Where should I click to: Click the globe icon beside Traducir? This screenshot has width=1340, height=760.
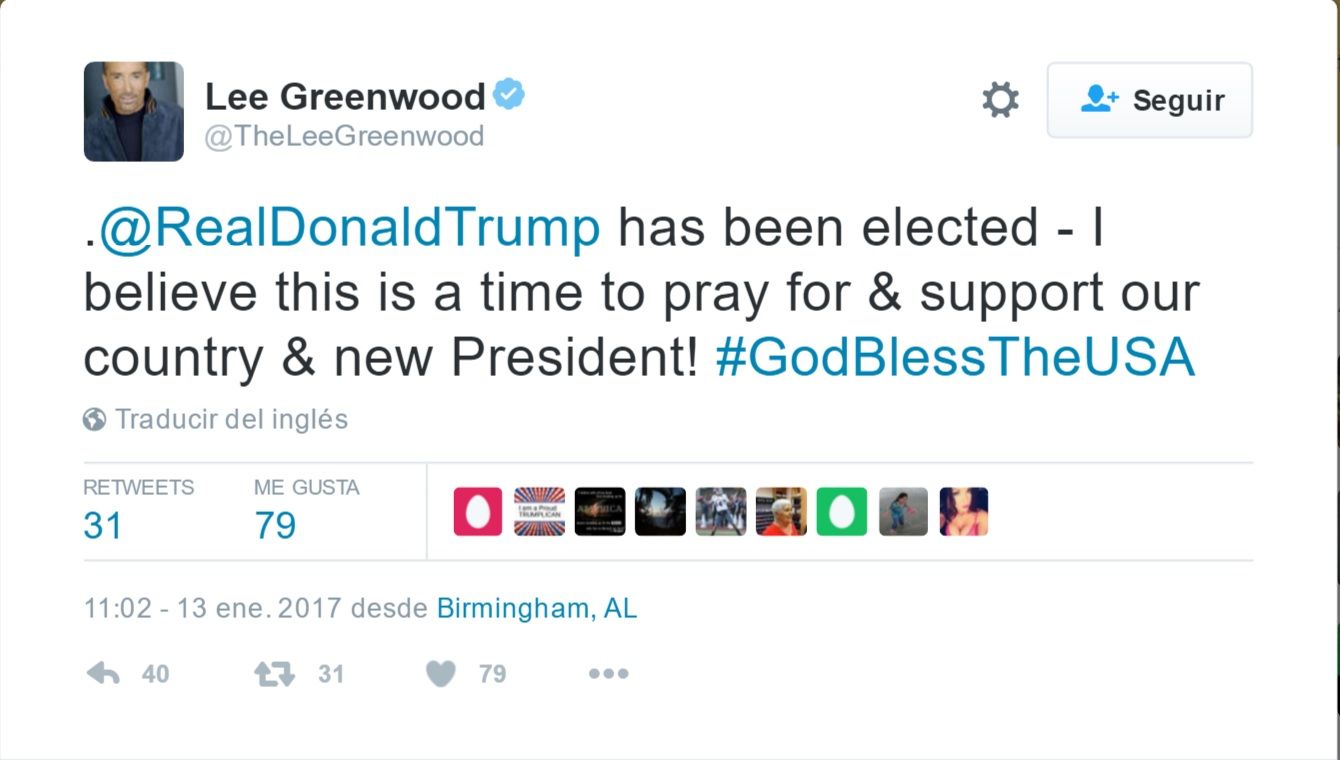point(95,419)
